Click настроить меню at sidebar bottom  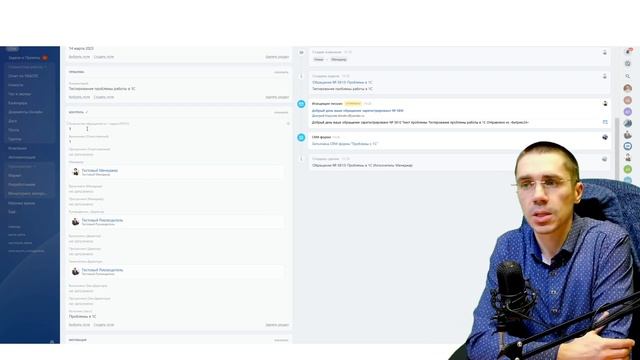tap(20, 243)
